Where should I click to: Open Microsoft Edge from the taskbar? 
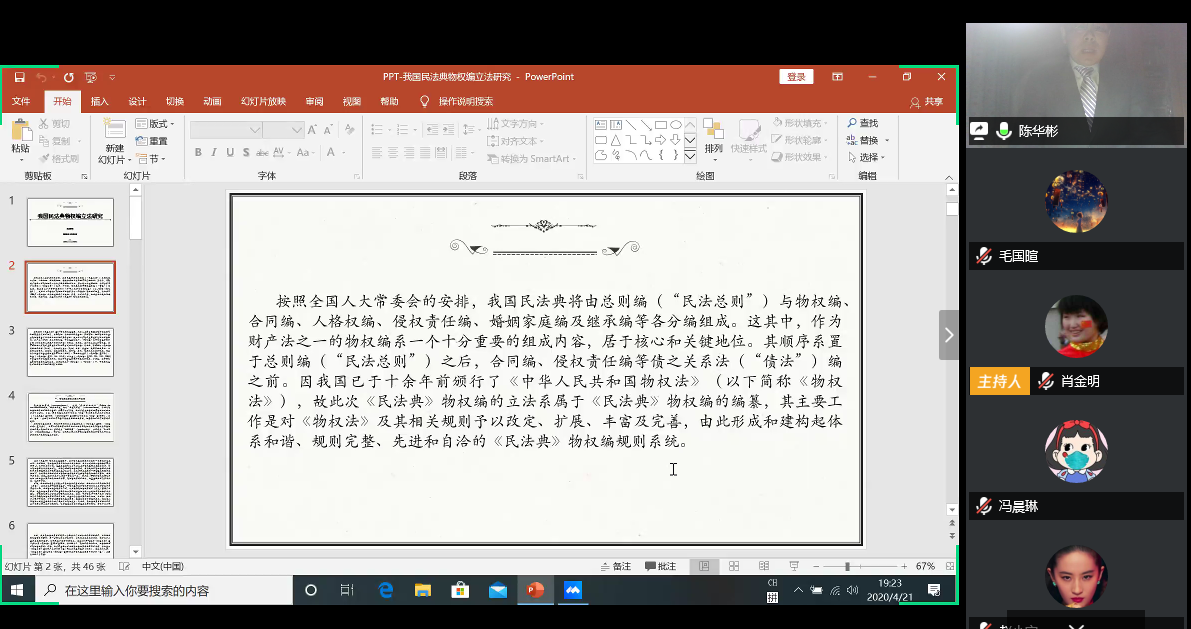tap(387, 590)
